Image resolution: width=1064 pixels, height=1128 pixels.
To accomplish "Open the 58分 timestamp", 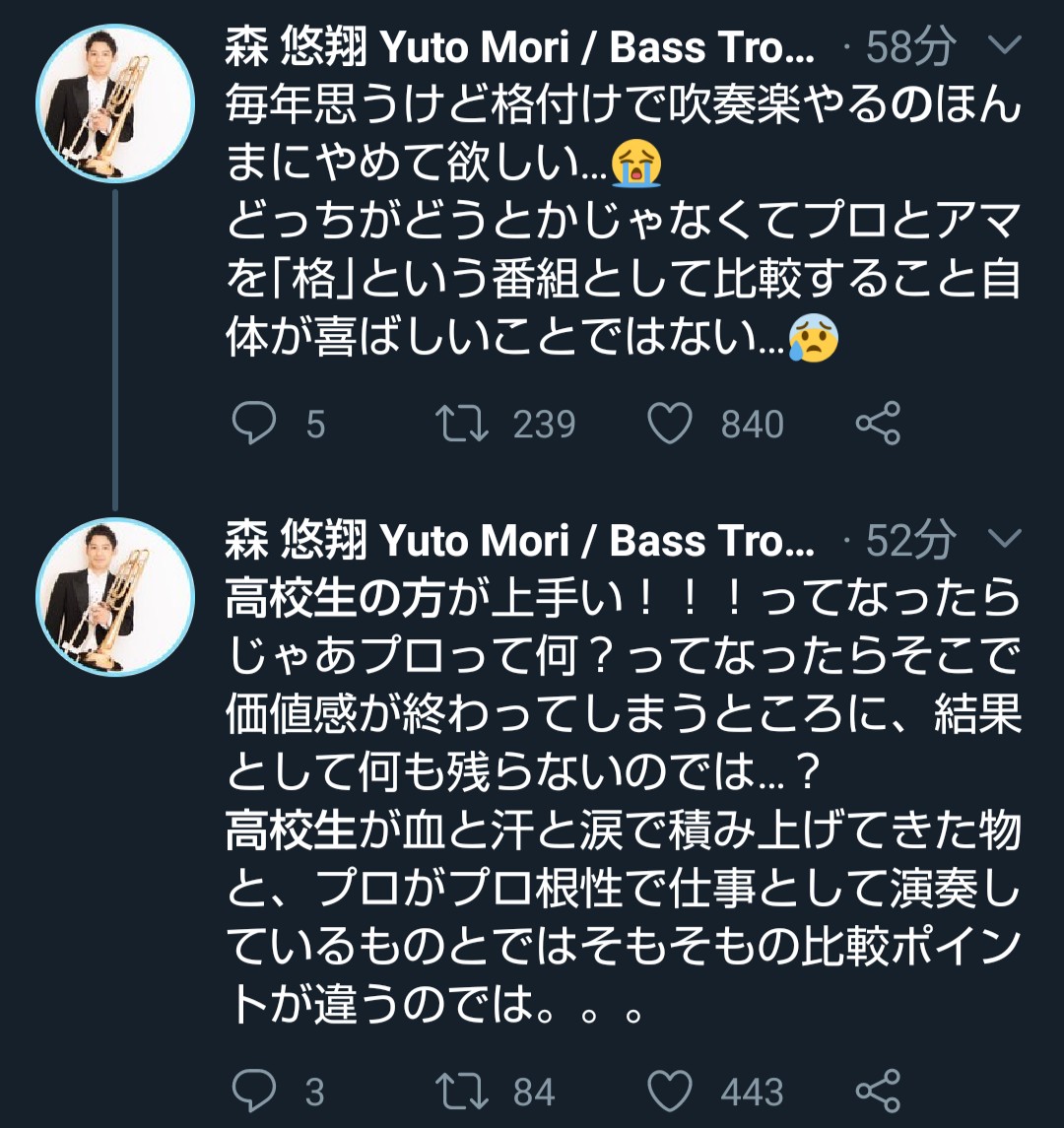I will coord(910,47).
